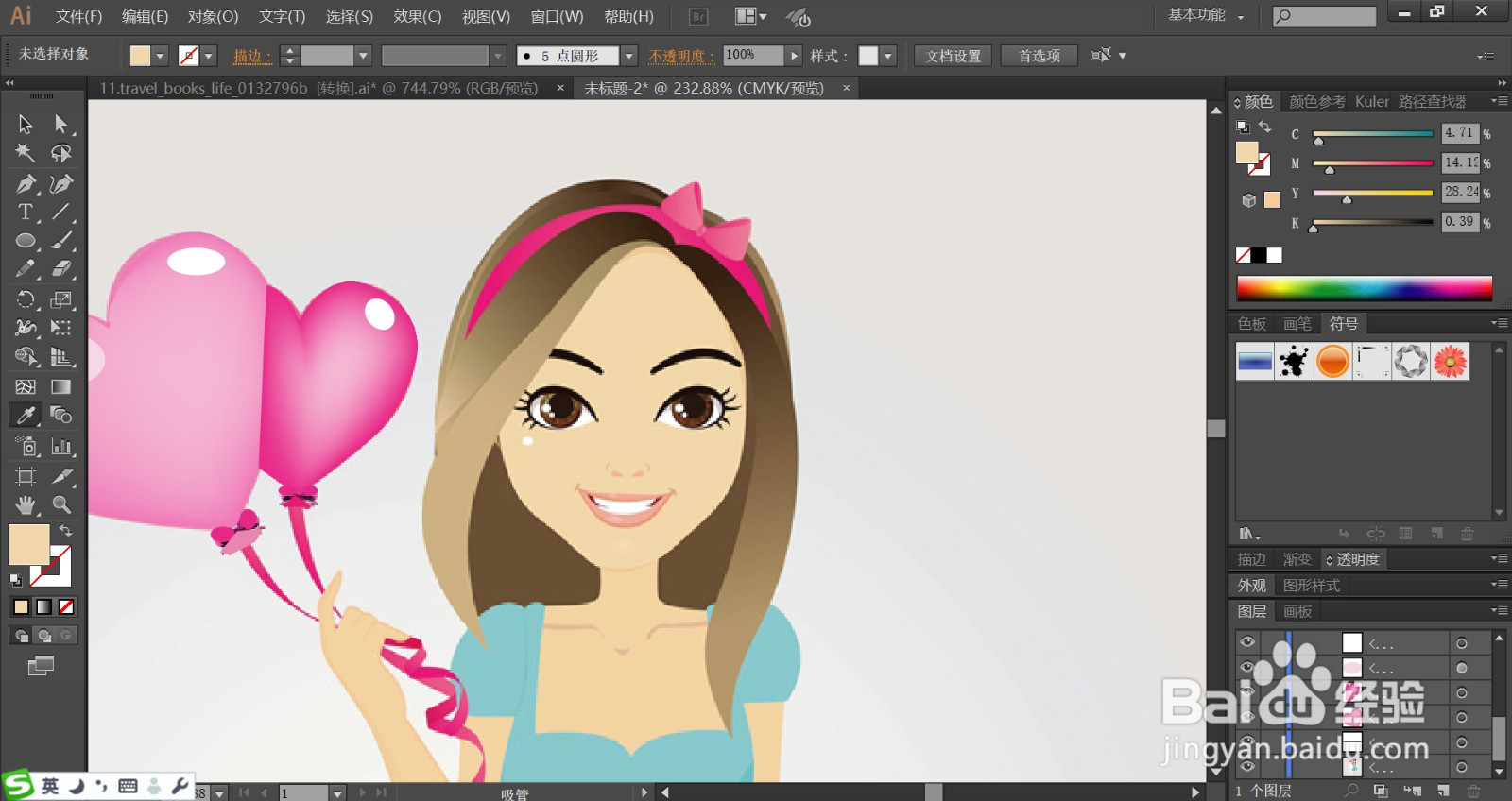Select the Rotate tool
The image size is (1512, 801).
26,299
